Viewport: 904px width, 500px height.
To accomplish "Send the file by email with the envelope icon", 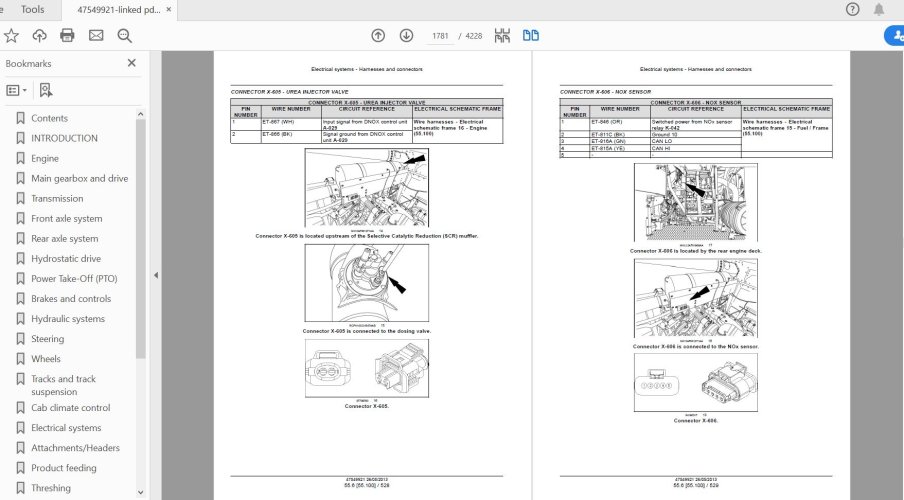I will [96, 36].
